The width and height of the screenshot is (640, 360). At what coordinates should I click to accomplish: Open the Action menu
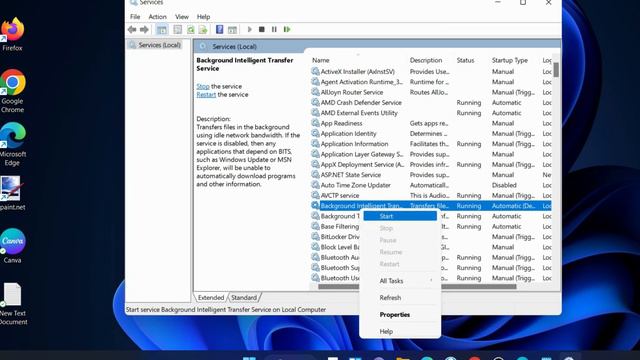157,17
